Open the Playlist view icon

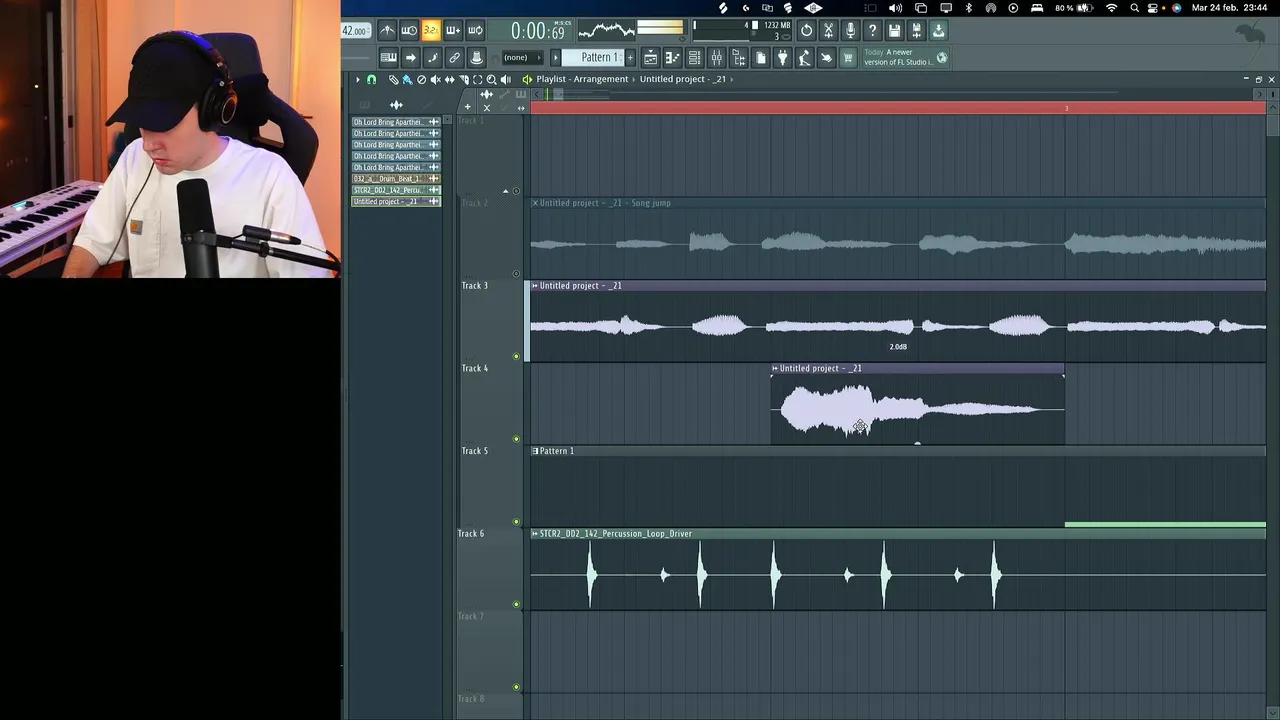tap(650, 58)
